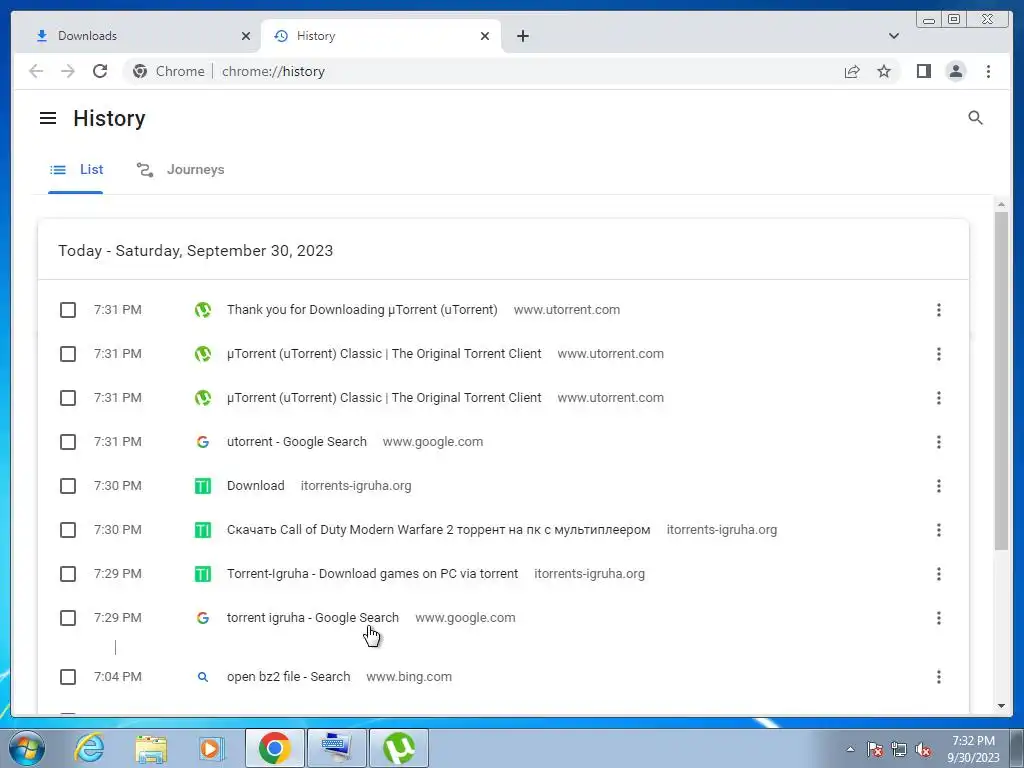Open more actions for Call of Duty entry
The height and width of the screenshot is (768, 1024).
(x=938, y=530)
